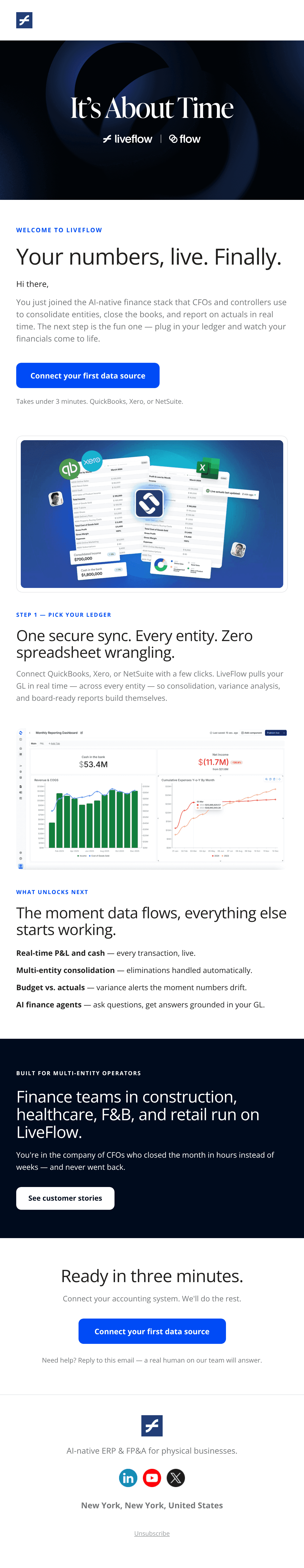Click the LiveFlow logo in the header
The width and height of the screenshot is (304, 1568).
pyautogui.click(x=24, y=20)
